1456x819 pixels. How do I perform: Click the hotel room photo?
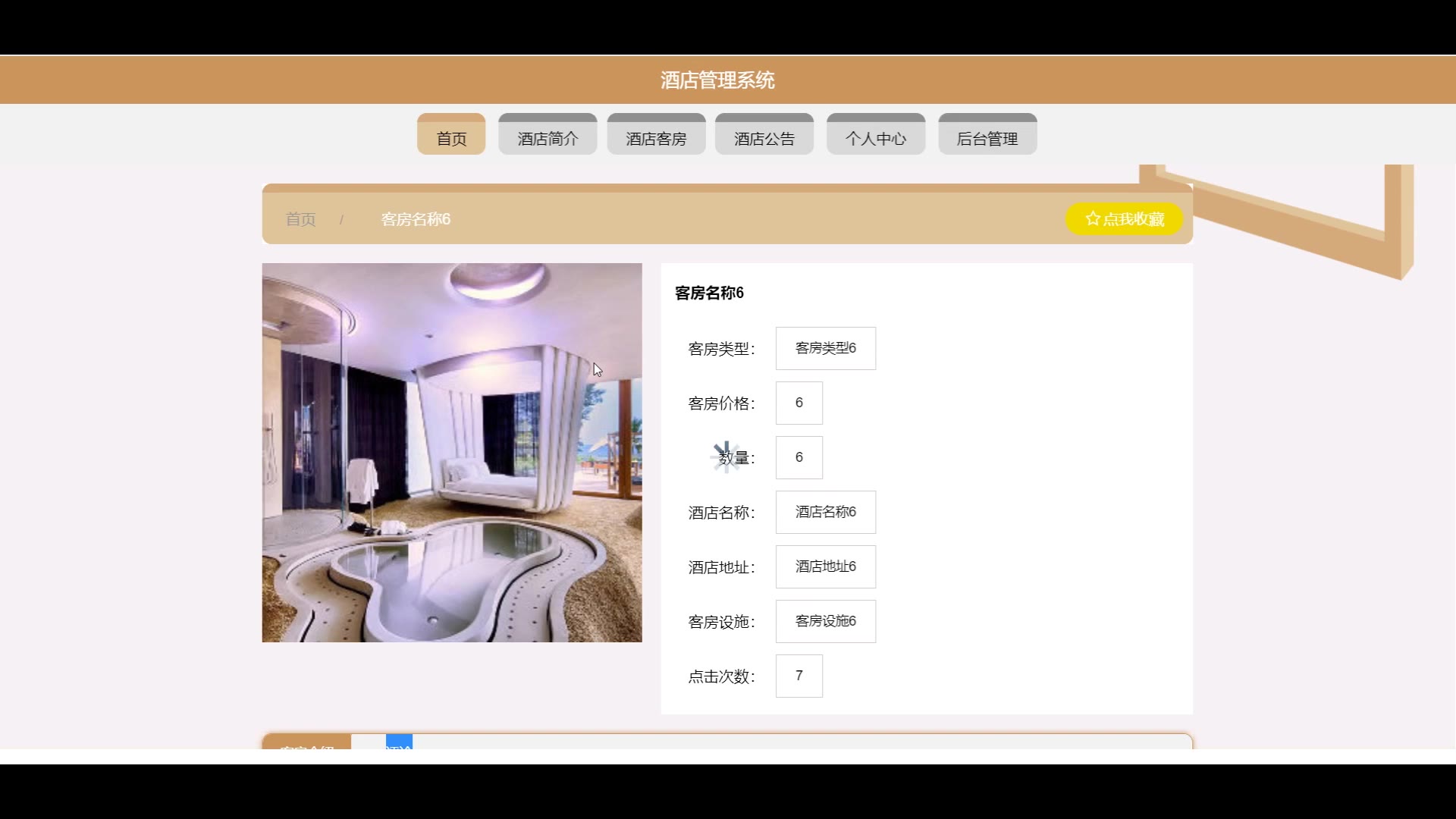click(452, 453)
